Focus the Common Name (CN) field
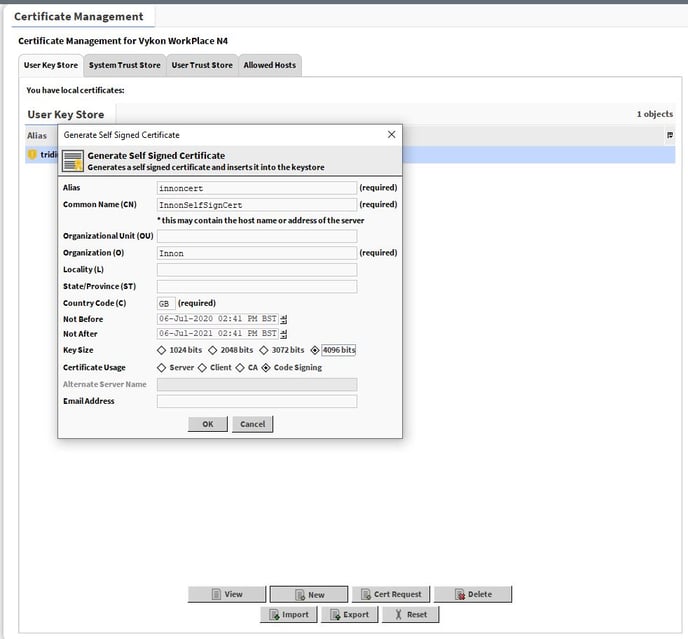This screenshot has width=688, height=639. 257,205
